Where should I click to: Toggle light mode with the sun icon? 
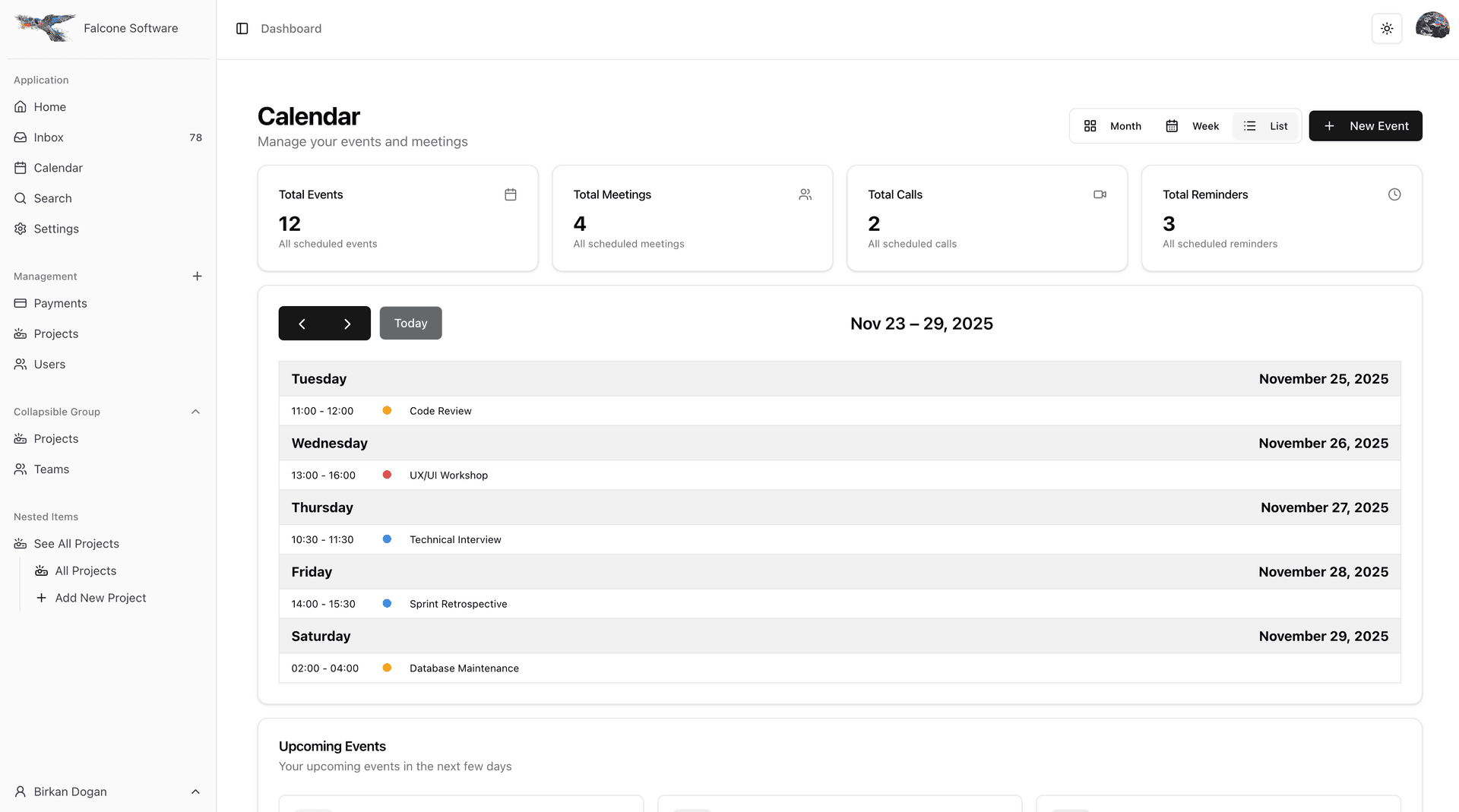pos(1386,28)
